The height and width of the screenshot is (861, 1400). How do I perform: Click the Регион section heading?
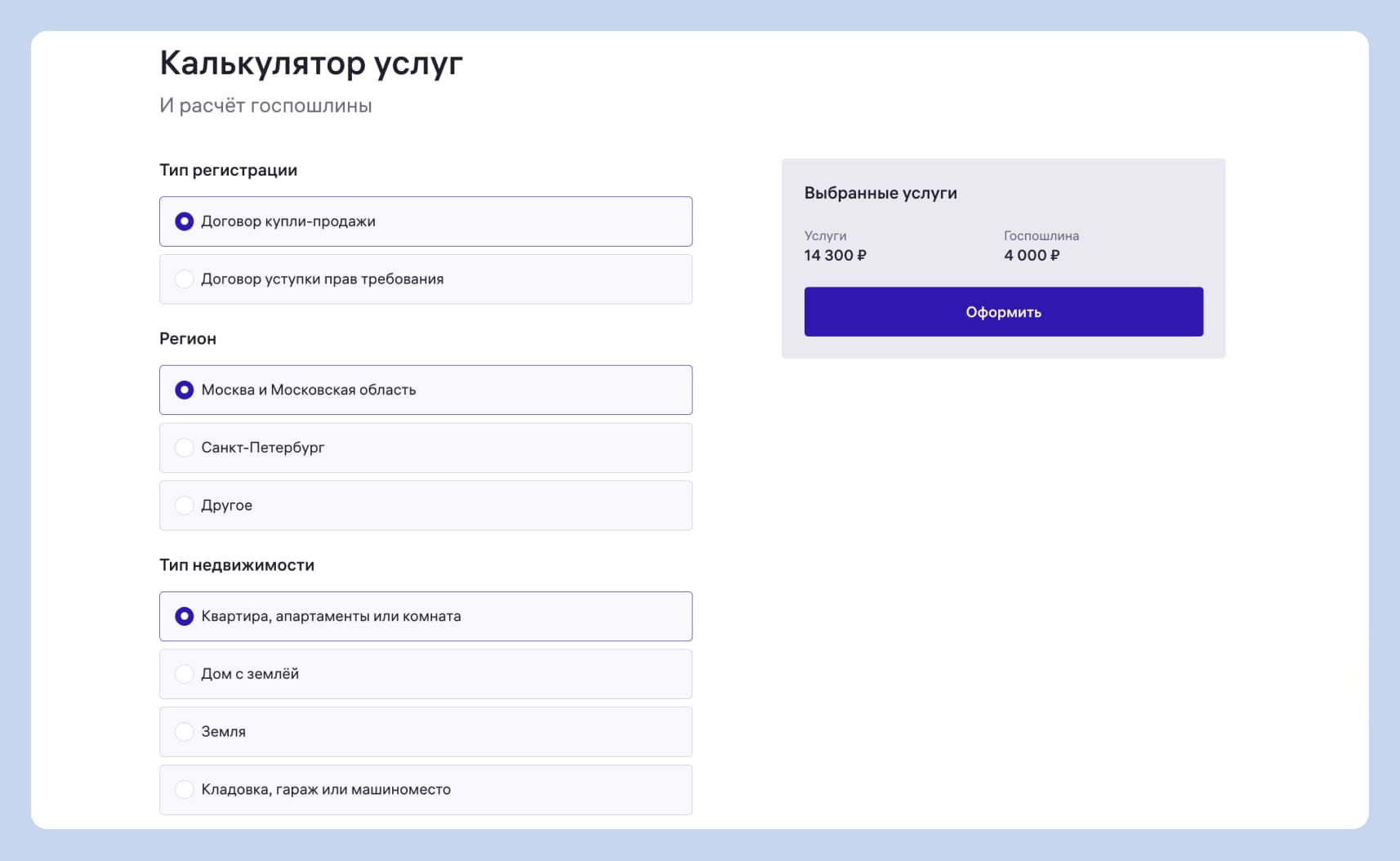[x=188, y=339]
